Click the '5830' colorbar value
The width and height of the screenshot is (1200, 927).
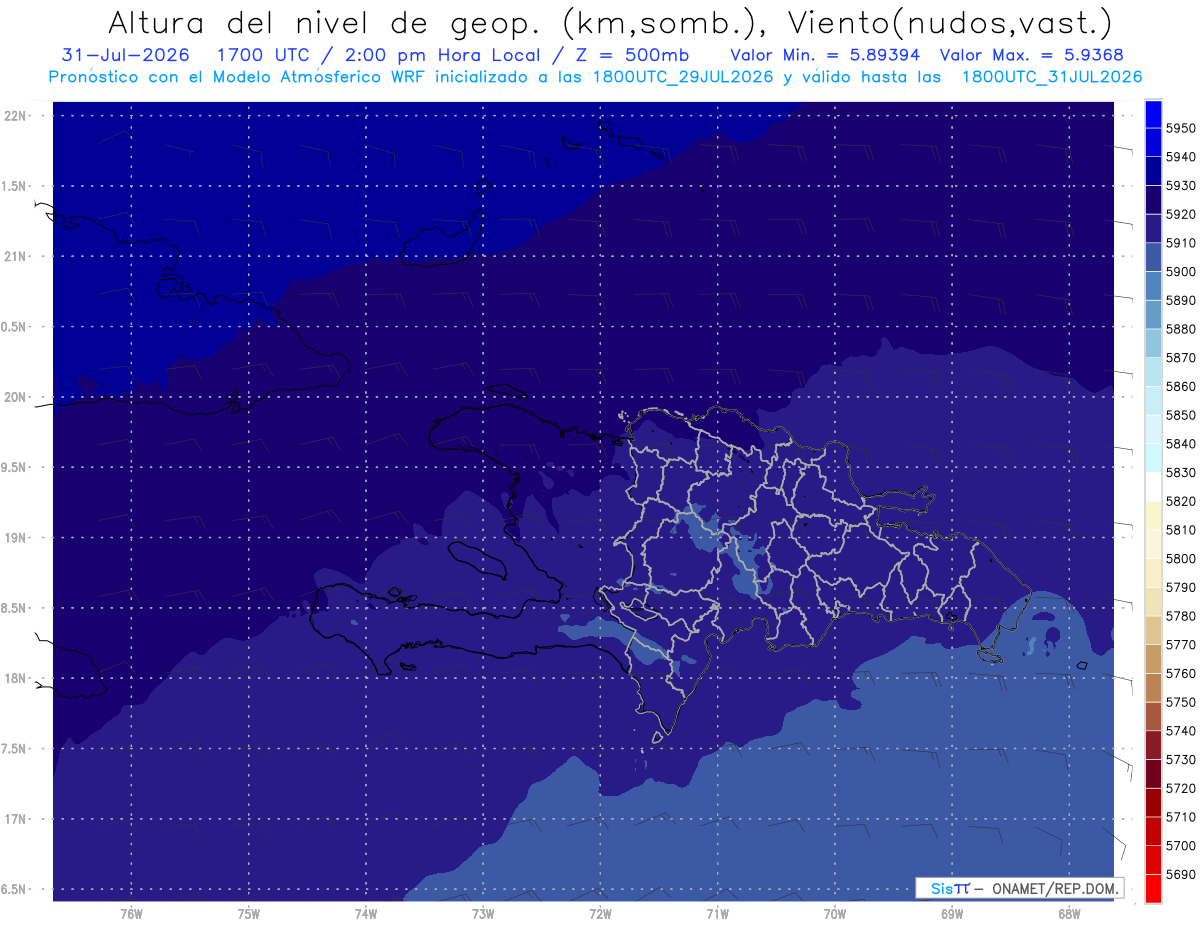coord(1180,472)
